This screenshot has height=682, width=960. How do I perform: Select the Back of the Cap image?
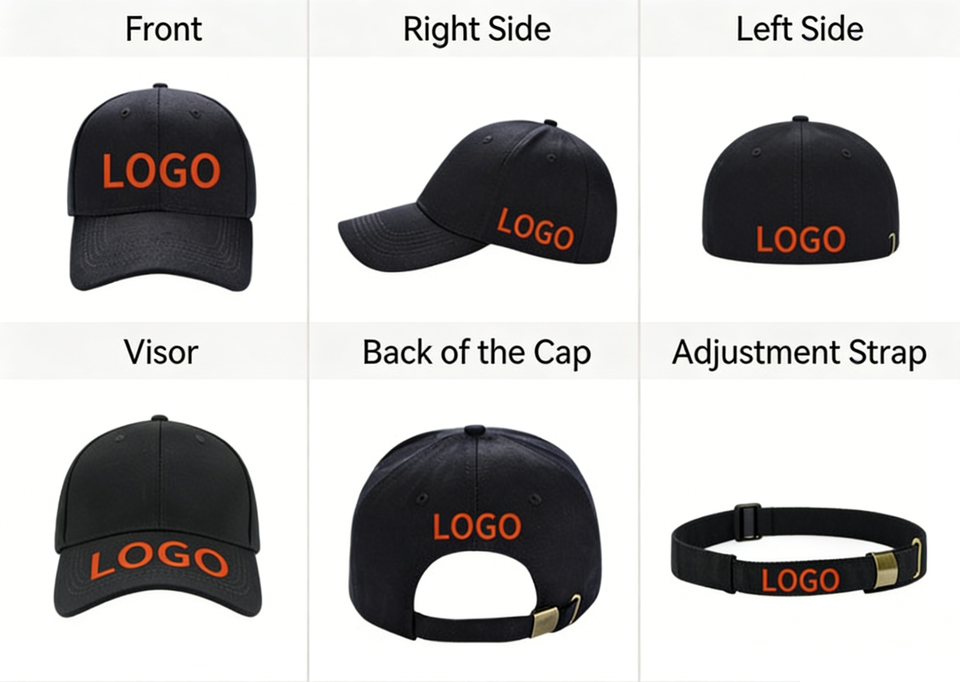475,534
